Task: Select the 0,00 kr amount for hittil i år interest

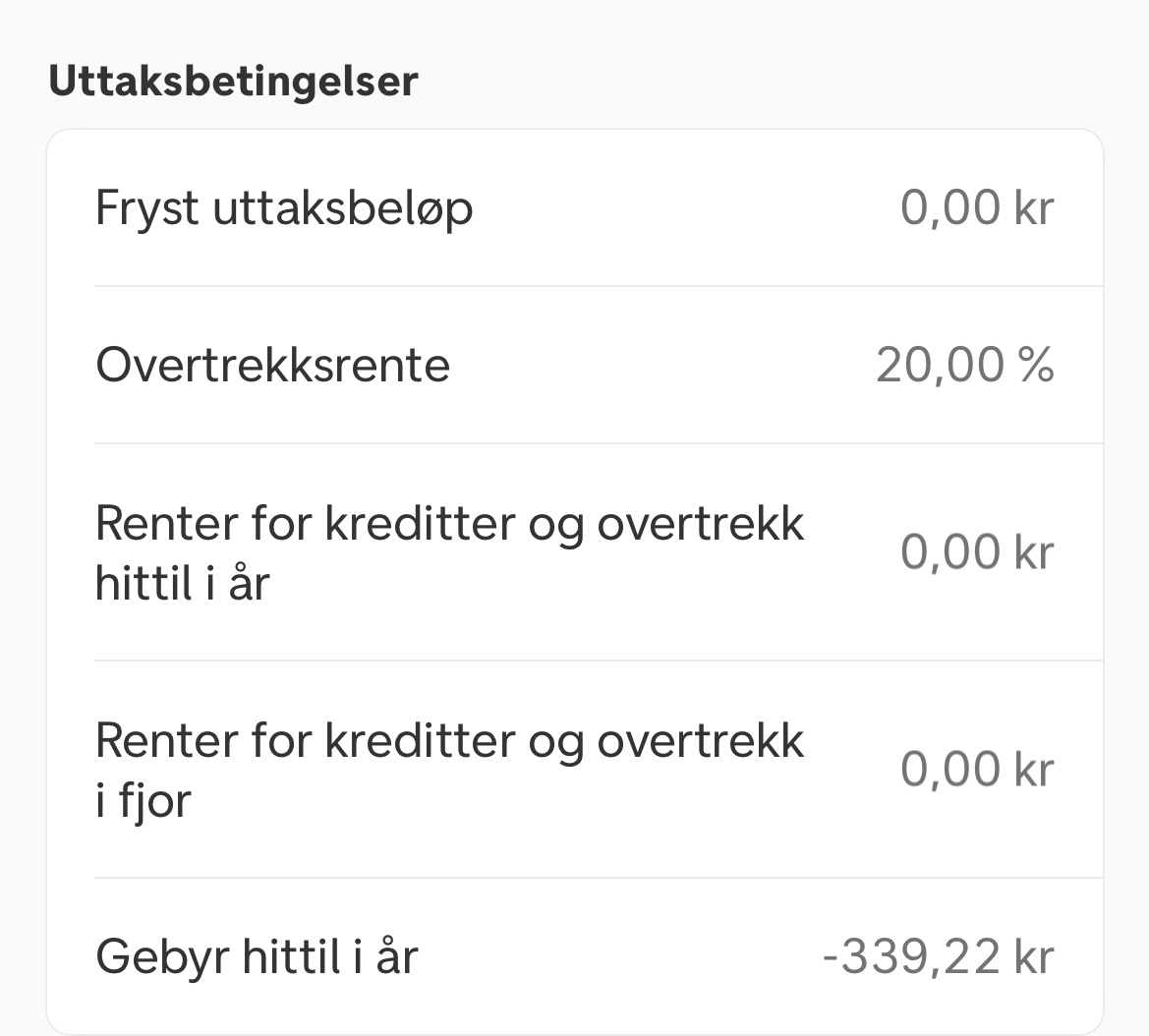Action: 977,552
